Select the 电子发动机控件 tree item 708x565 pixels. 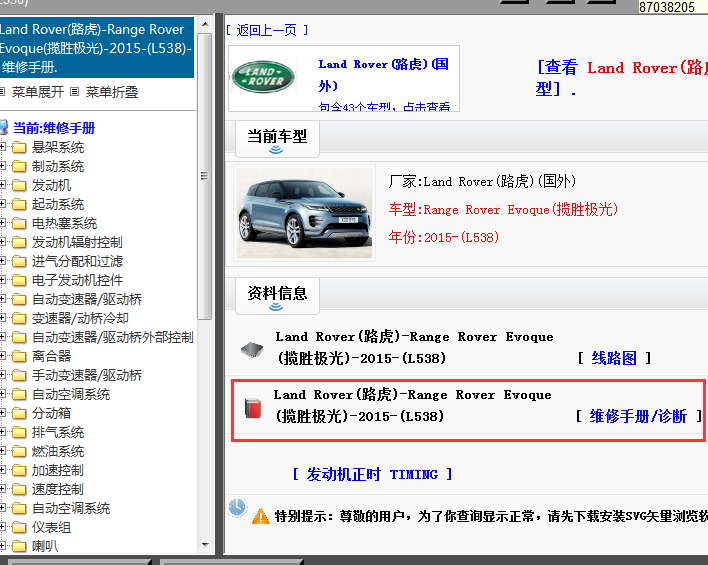pos(77,280)
